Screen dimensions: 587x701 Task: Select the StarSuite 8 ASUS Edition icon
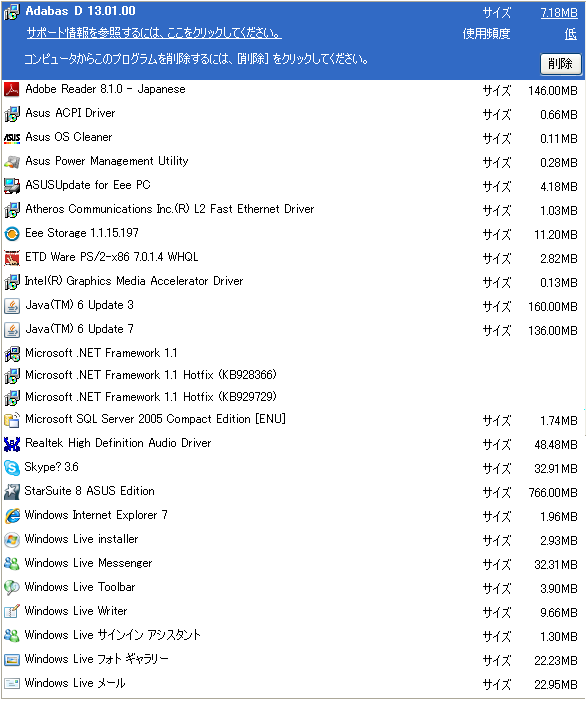[12, 492]
